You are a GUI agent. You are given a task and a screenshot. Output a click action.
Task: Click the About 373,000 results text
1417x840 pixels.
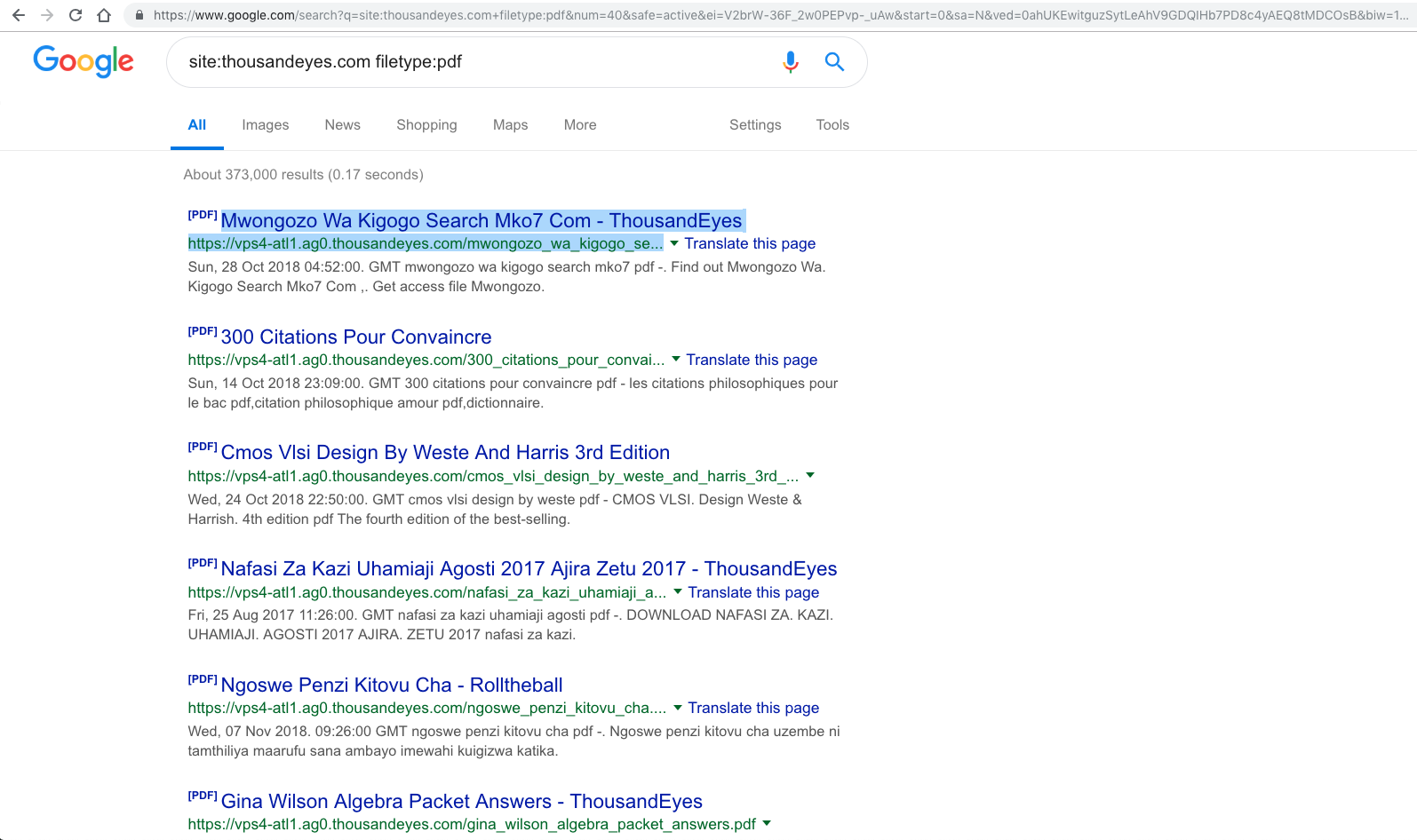pos(304,175)
